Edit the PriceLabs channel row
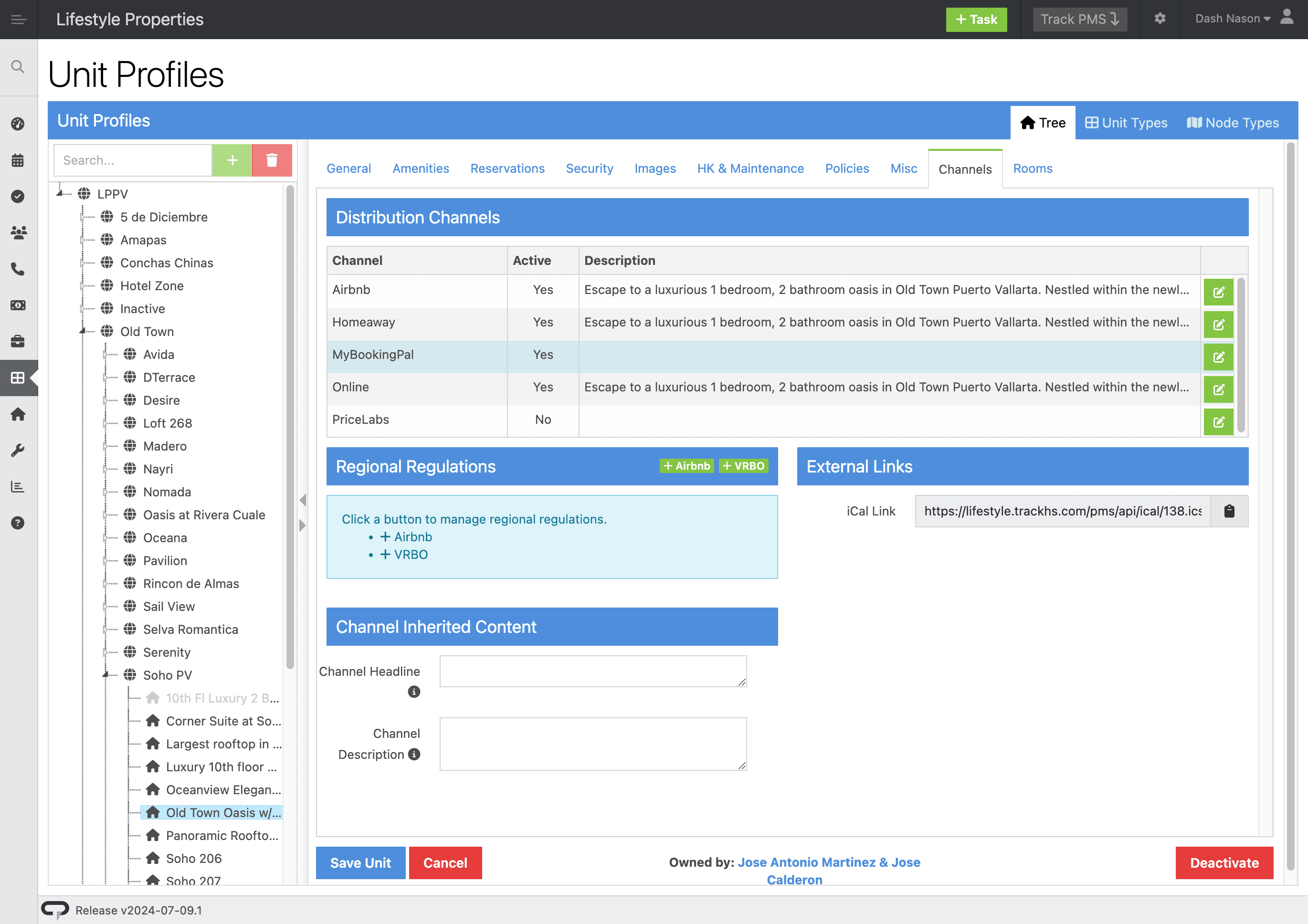 (x=1219, y=422)
